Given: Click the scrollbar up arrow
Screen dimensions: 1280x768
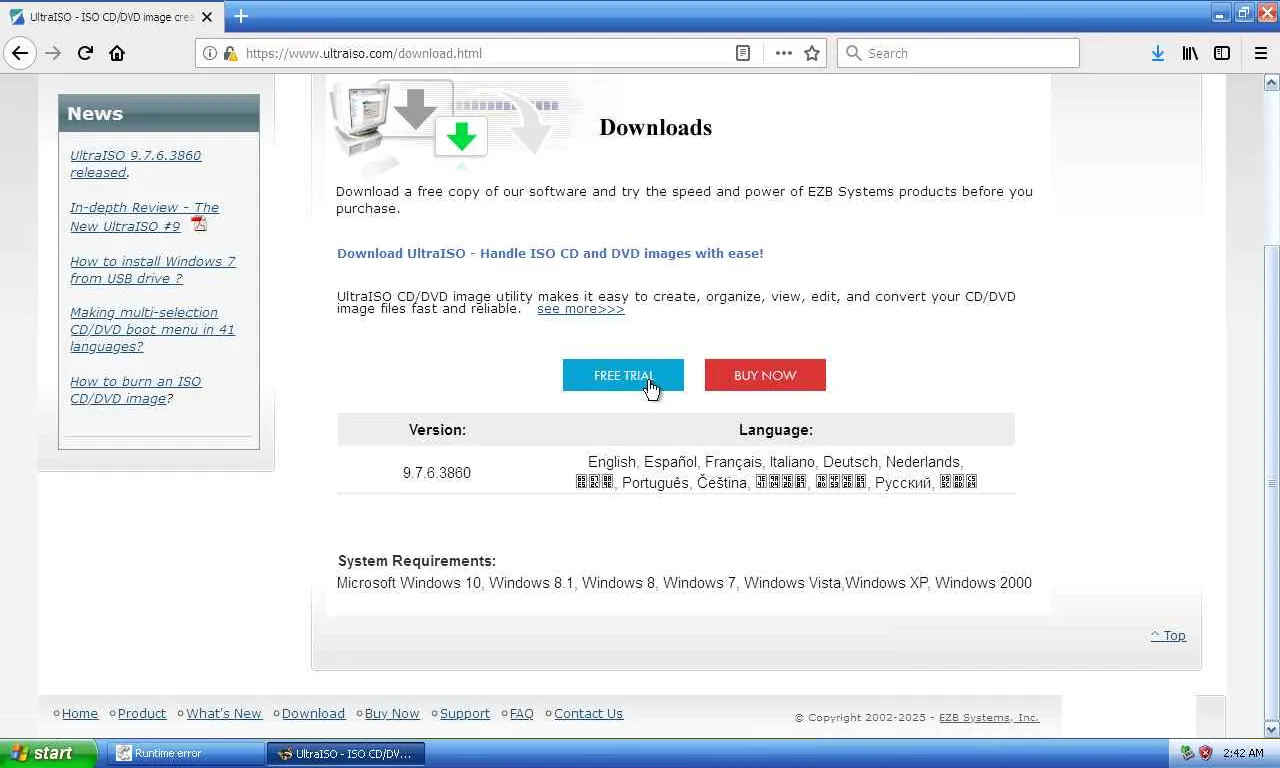Looking at the screenshot, I should tap(1272, 83).
